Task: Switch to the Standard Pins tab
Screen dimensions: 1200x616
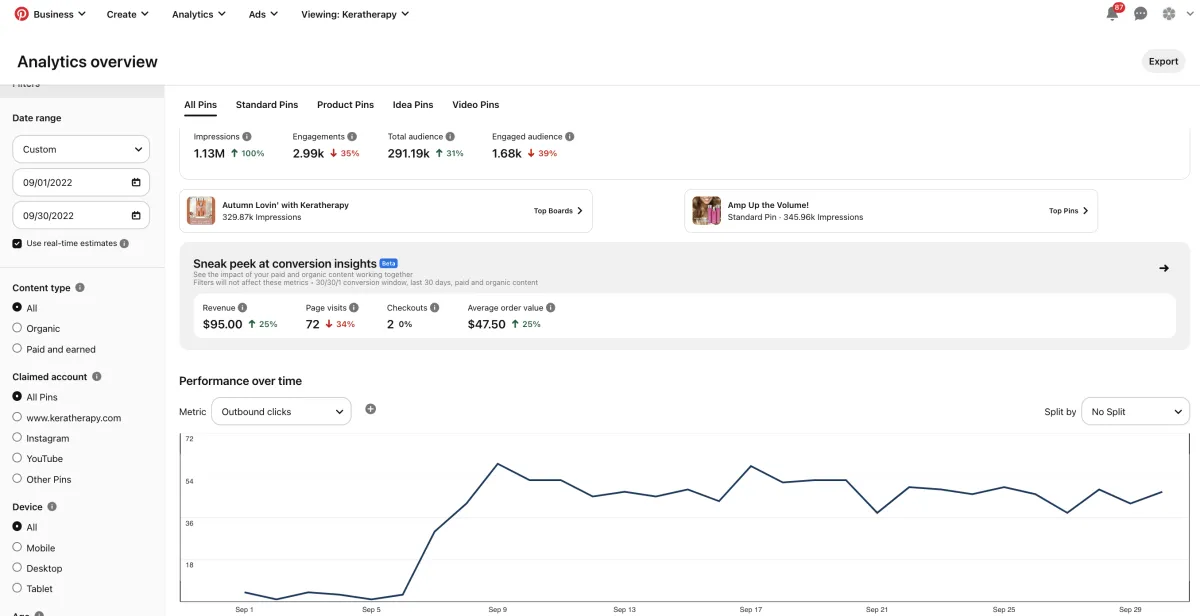Action: tap(267, 105)
